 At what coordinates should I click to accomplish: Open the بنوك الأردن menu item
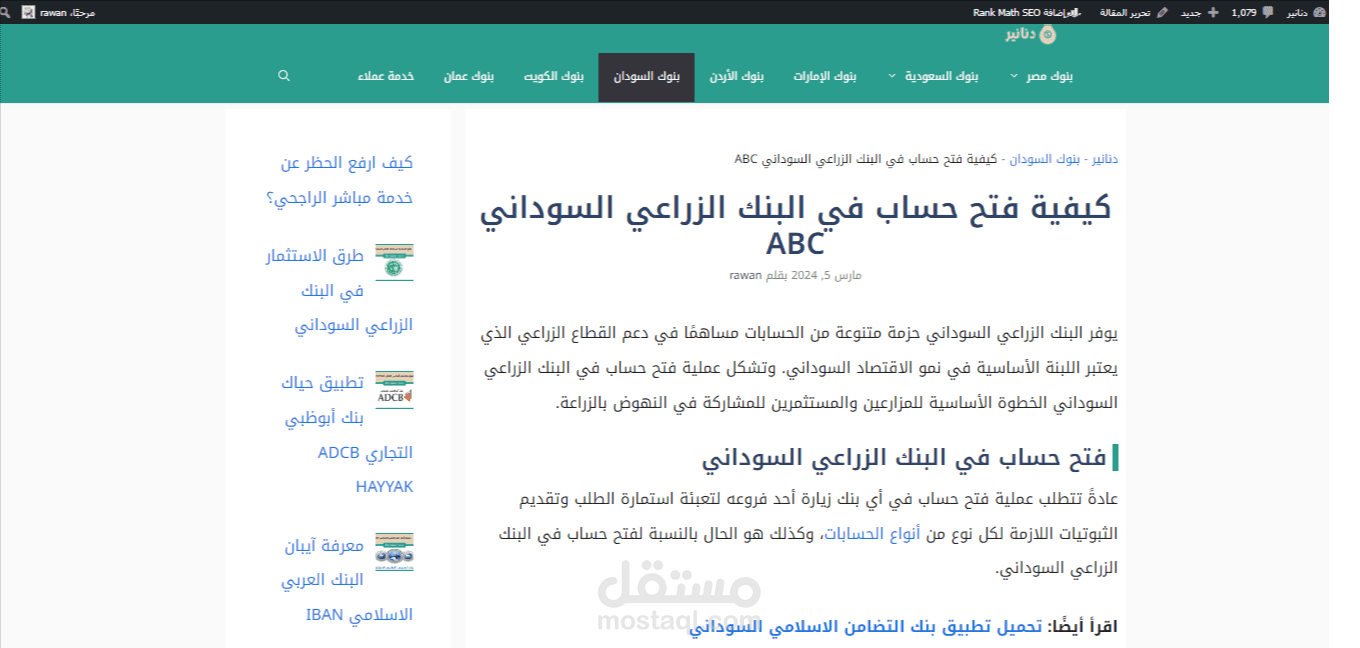click(737, 76)
